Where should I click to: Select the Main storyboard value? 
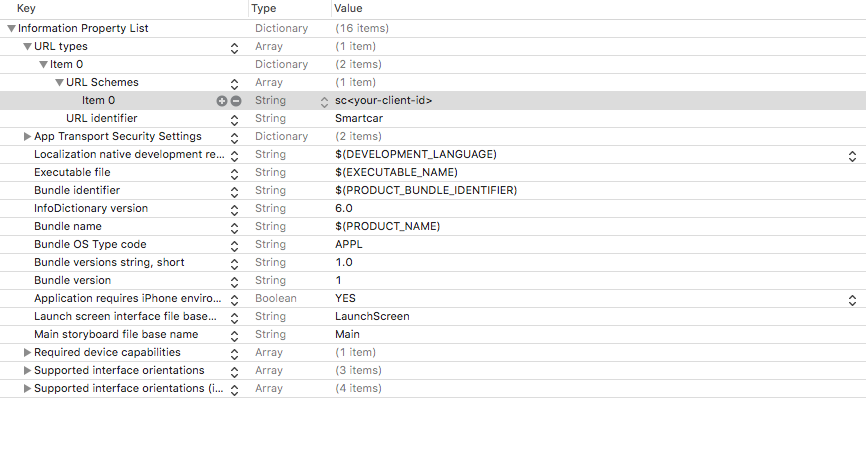pyautogui.click(x=347, y=334)
